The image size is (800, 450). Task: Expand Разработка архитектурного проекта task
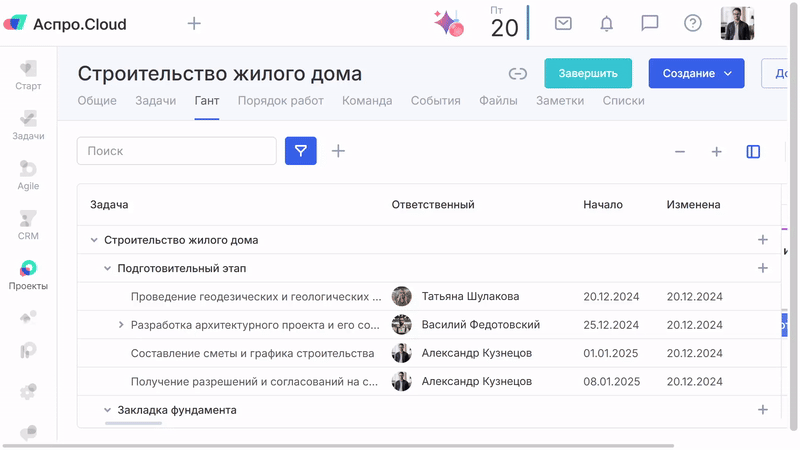121,325
